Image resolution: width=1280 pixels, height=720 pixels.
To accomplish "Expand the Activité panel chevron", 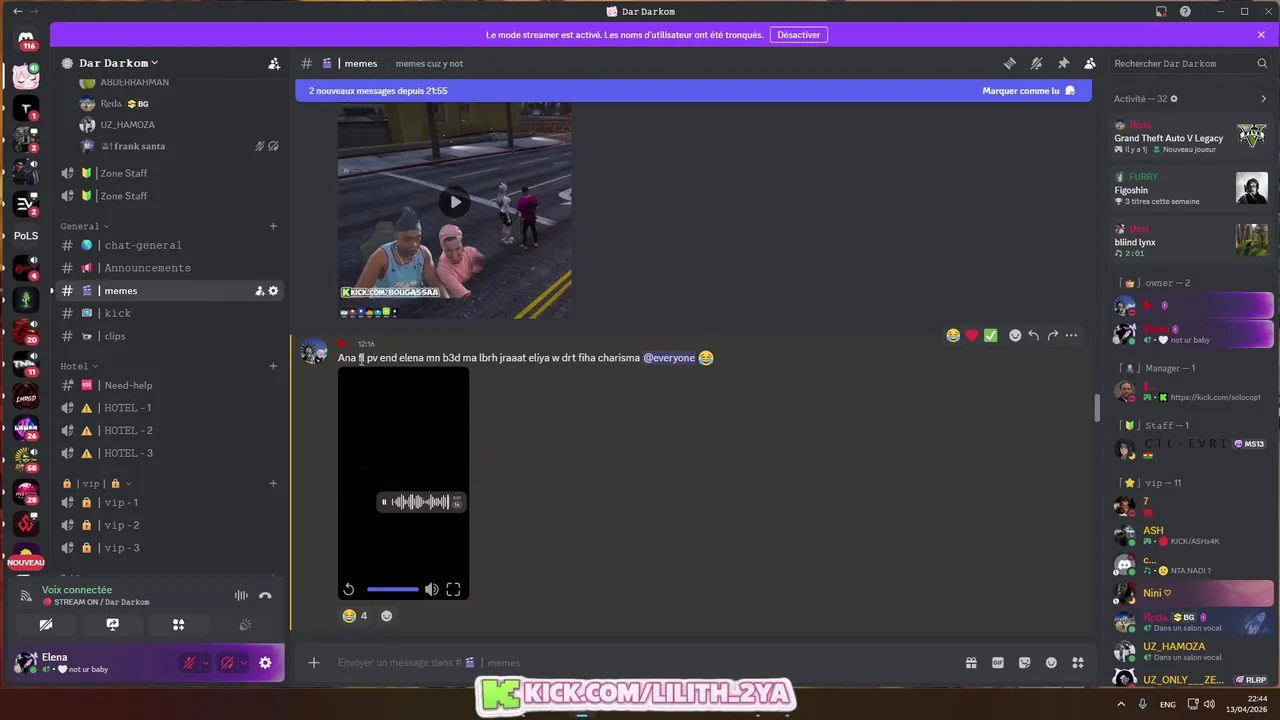I will [1263, 99].
